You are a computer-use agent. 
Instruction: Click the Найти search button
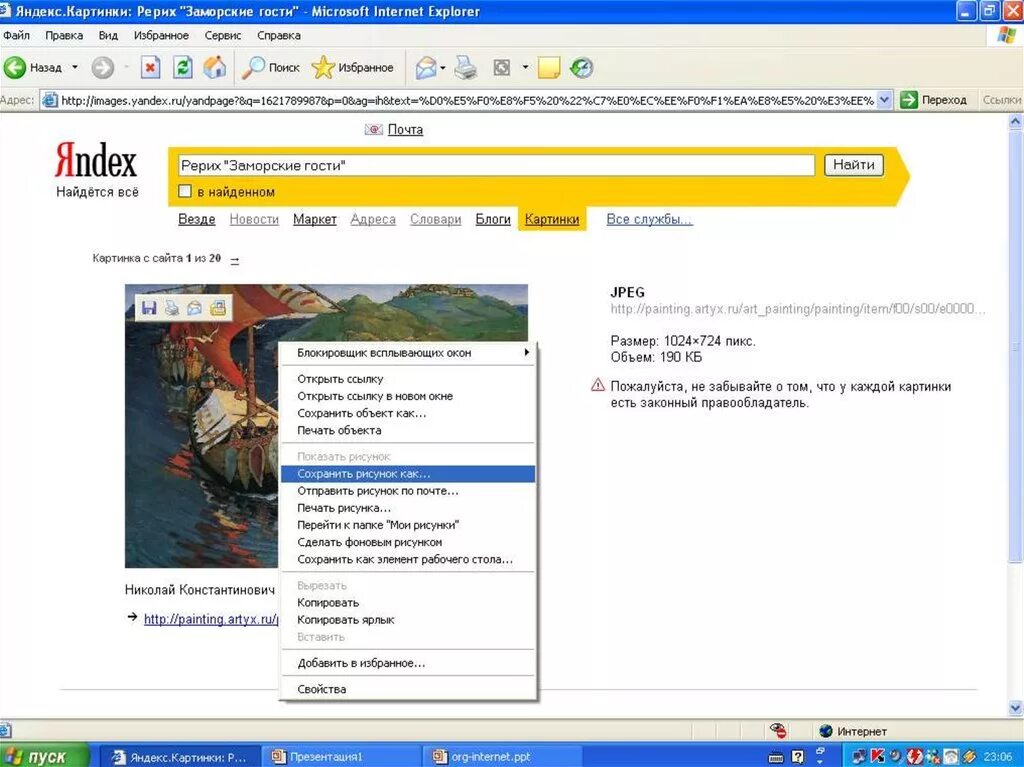pos(854,165)
